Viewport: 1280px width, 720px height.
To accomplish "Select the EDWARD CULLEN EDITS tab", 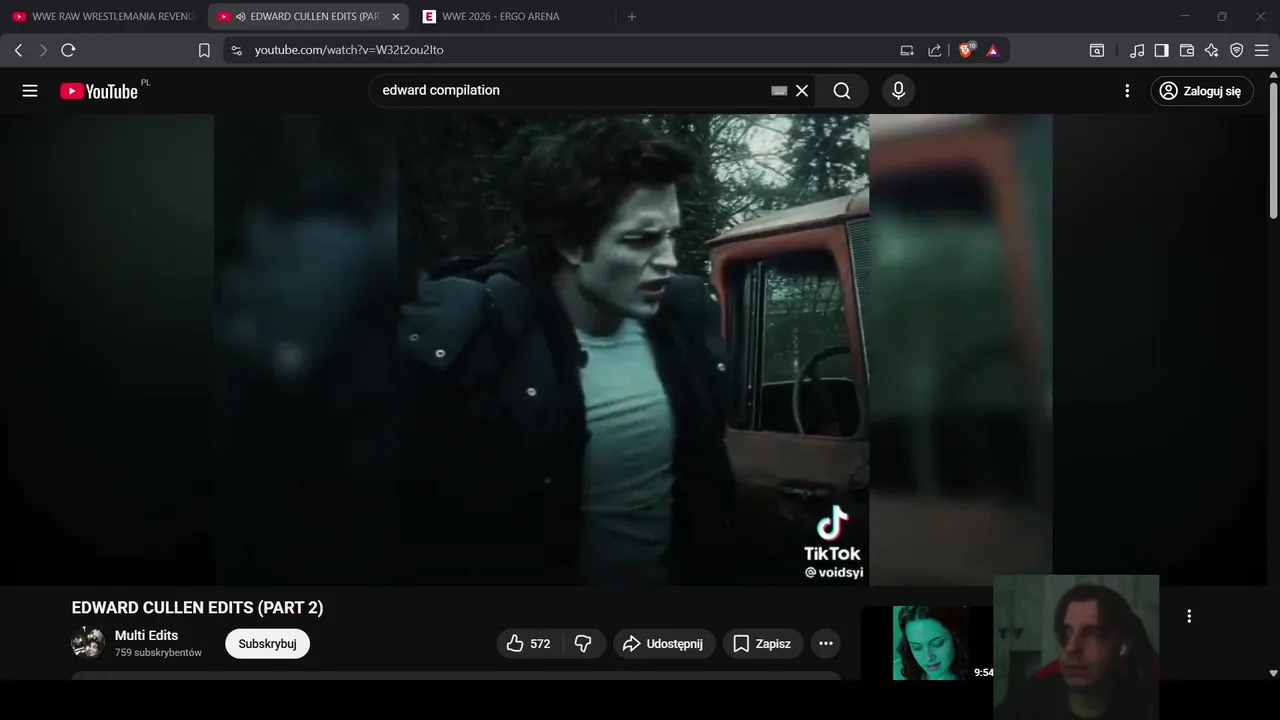I will (x=308, y=17).
